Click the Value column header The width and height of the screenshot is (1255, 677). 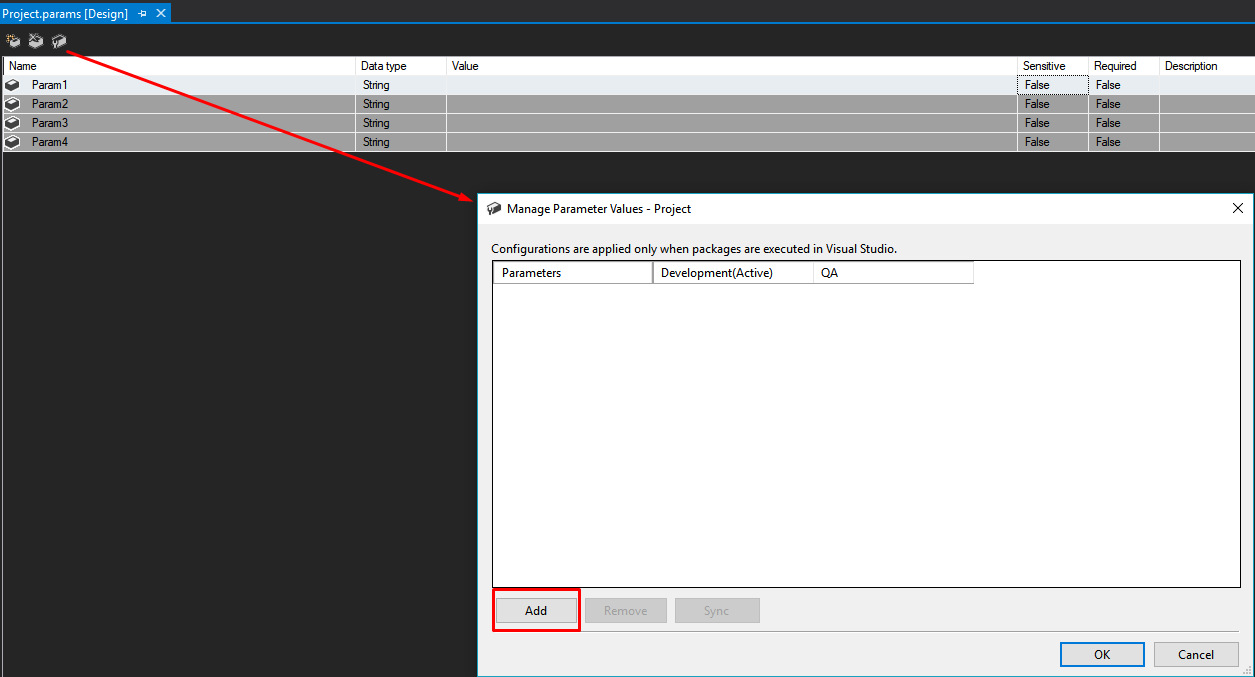pos(732,66)
